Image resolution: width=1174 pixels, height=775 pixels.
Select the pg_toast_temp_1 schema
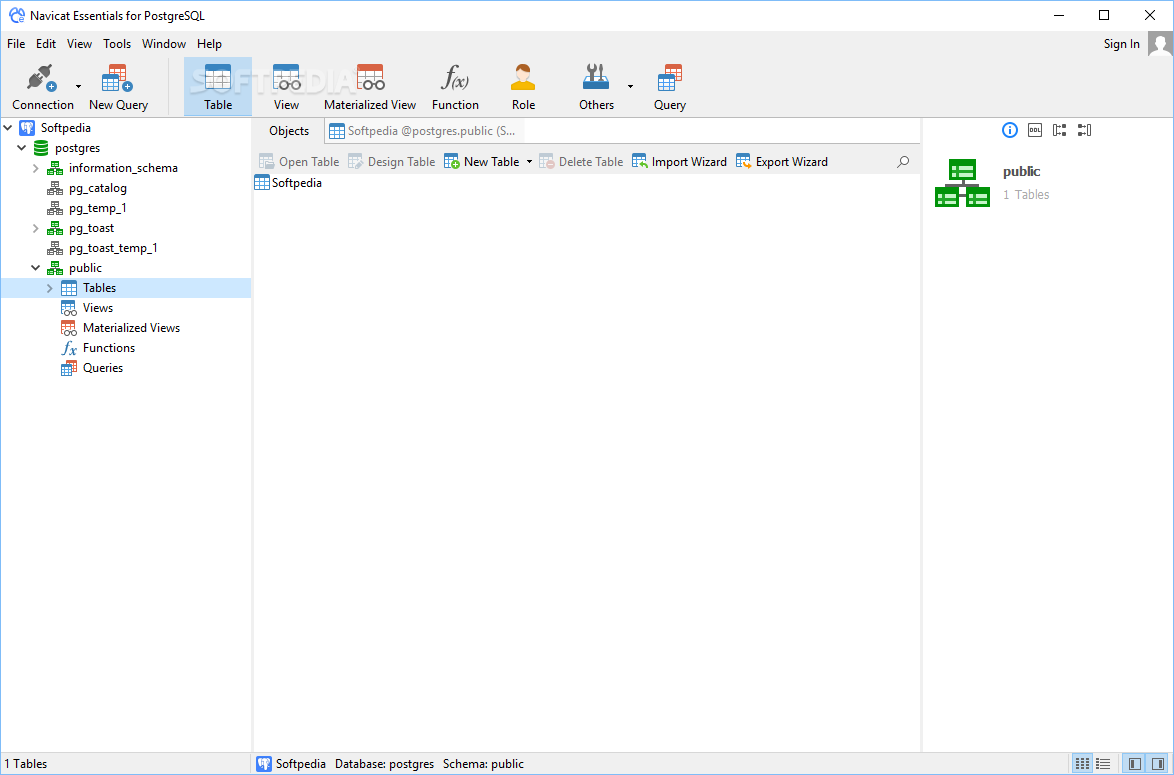[x=113, y=248]
